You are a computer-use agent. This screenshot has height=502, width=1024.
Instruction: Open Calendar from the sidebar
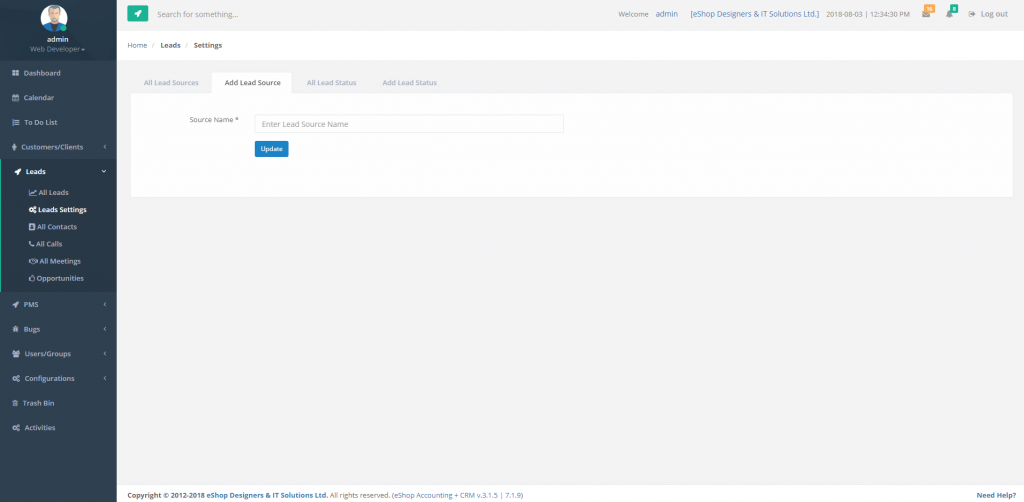(38, 98)
